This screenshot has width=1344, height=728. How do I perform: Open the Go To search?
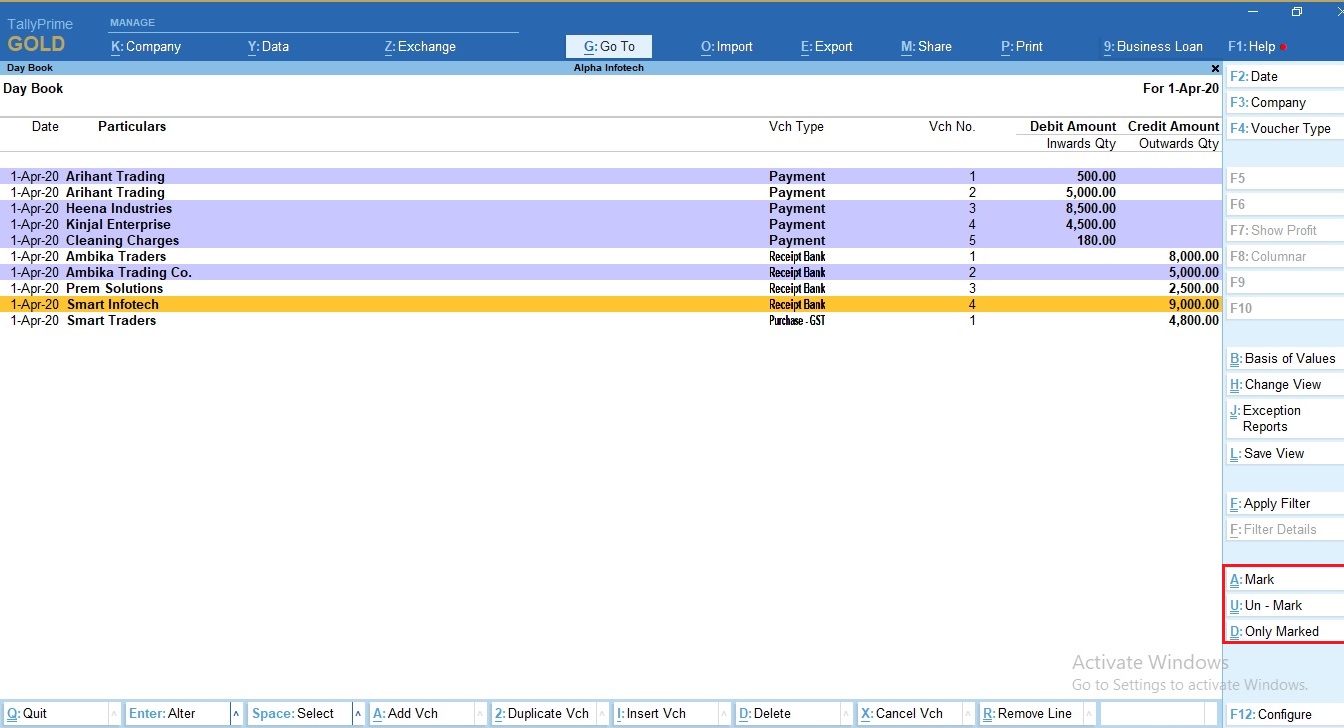pyautogui.click(x=608, y=46)
